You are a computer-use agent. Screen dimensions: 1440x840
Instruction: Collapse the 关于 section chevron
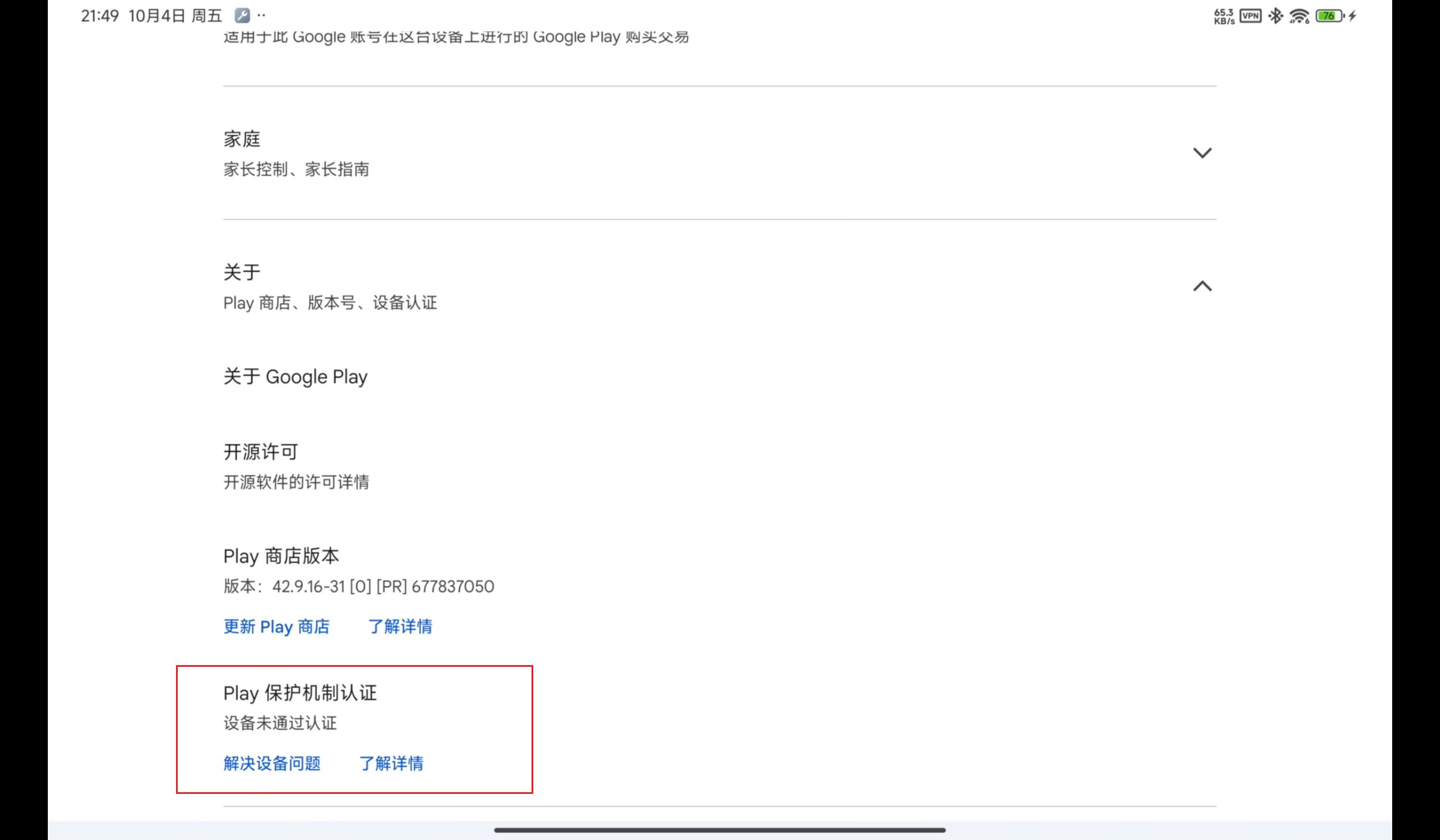pos(1202,286)
